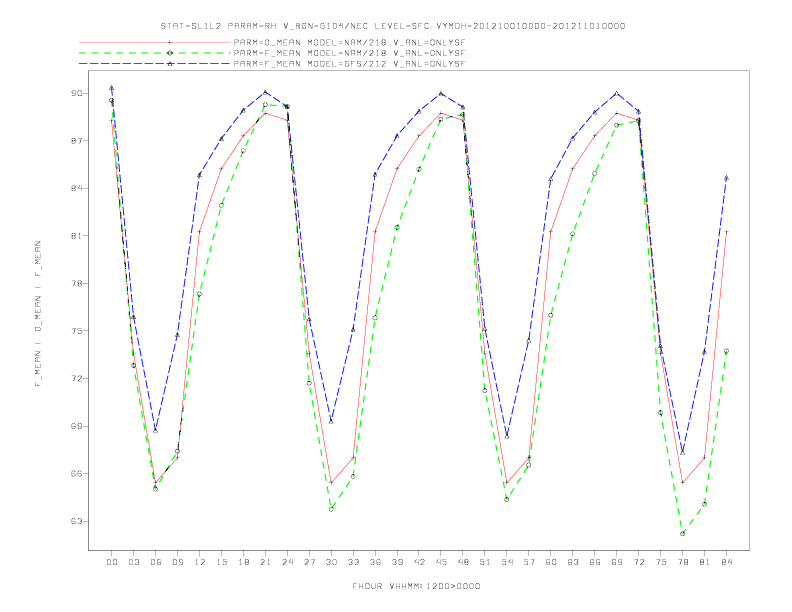792x612 pixels.
Task: Click x-axis forecast hour 27
Action: [309, 562]
